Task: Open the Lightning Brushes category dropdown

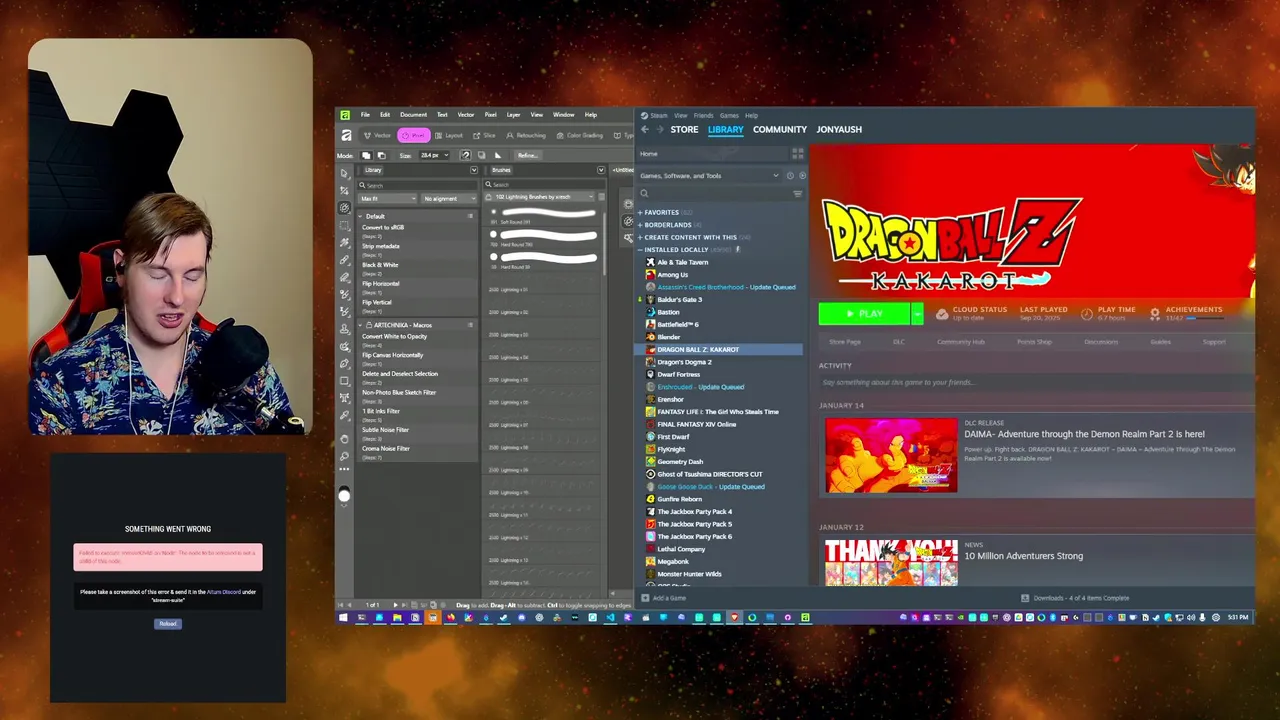Action: point(540,197)
